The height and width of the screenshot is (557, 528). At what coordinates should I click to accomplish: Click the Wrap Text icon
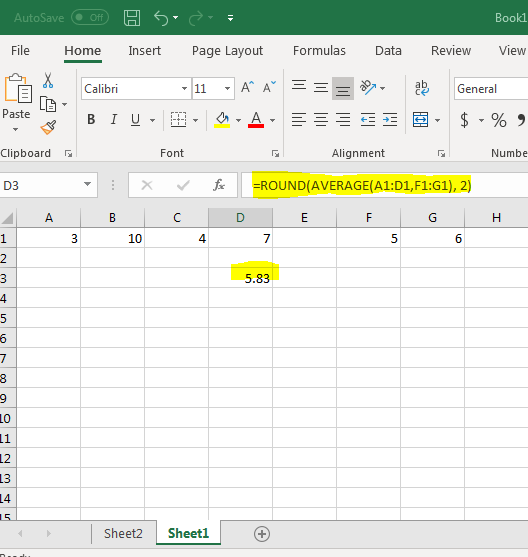[422, 88]
